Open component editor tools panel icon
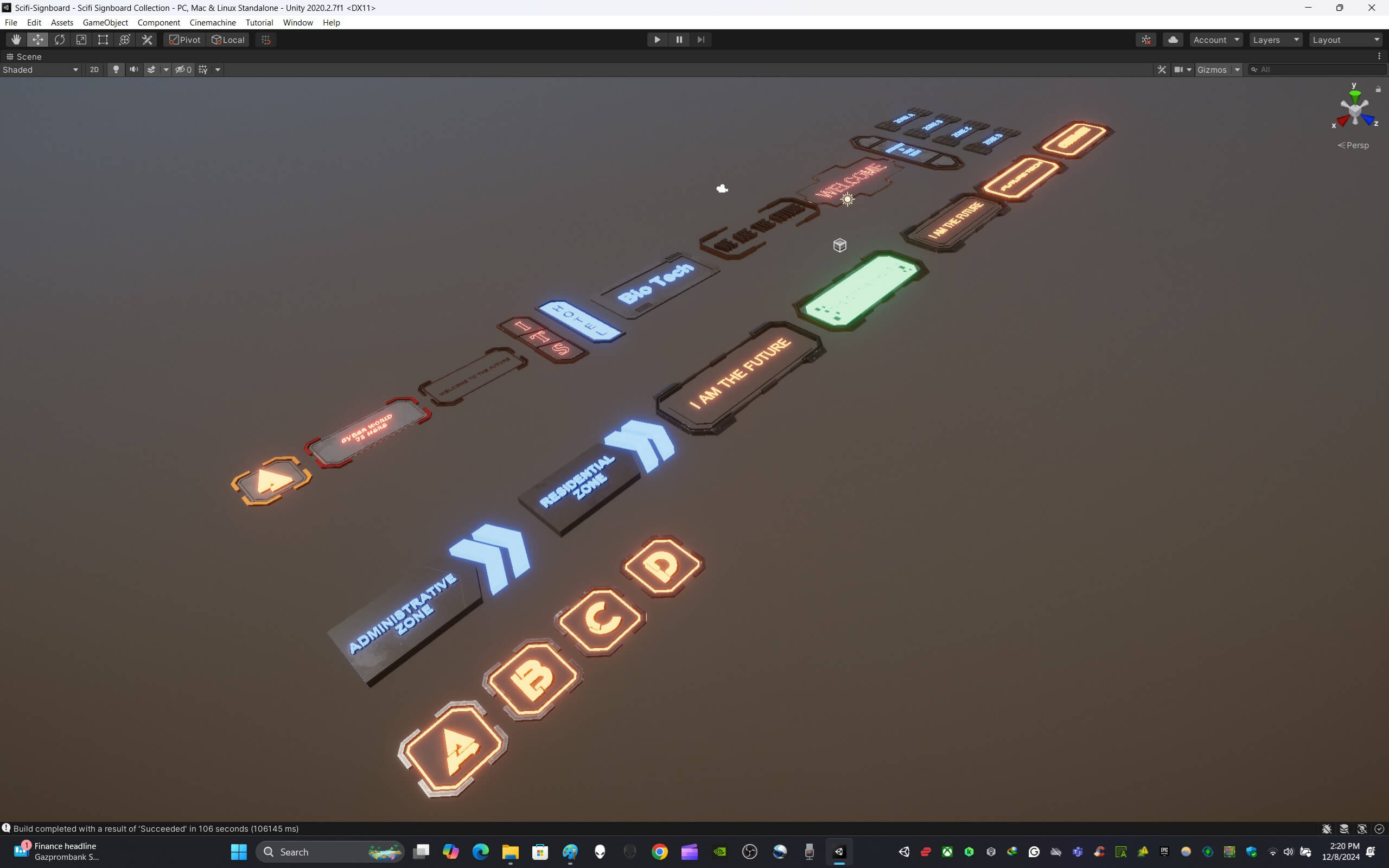The height and width of the screenshot is (868, 1389). click(1162, 69)
